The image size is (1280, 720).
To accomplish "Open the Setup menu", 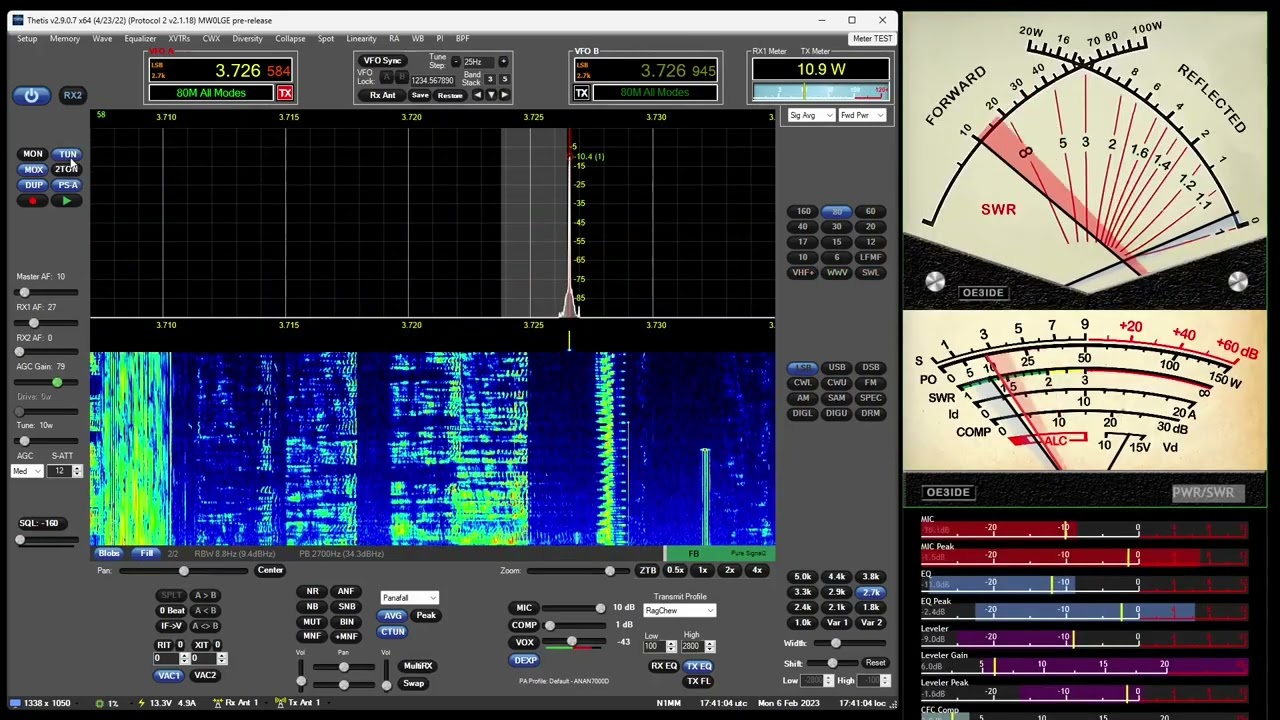I will [27, 39].
